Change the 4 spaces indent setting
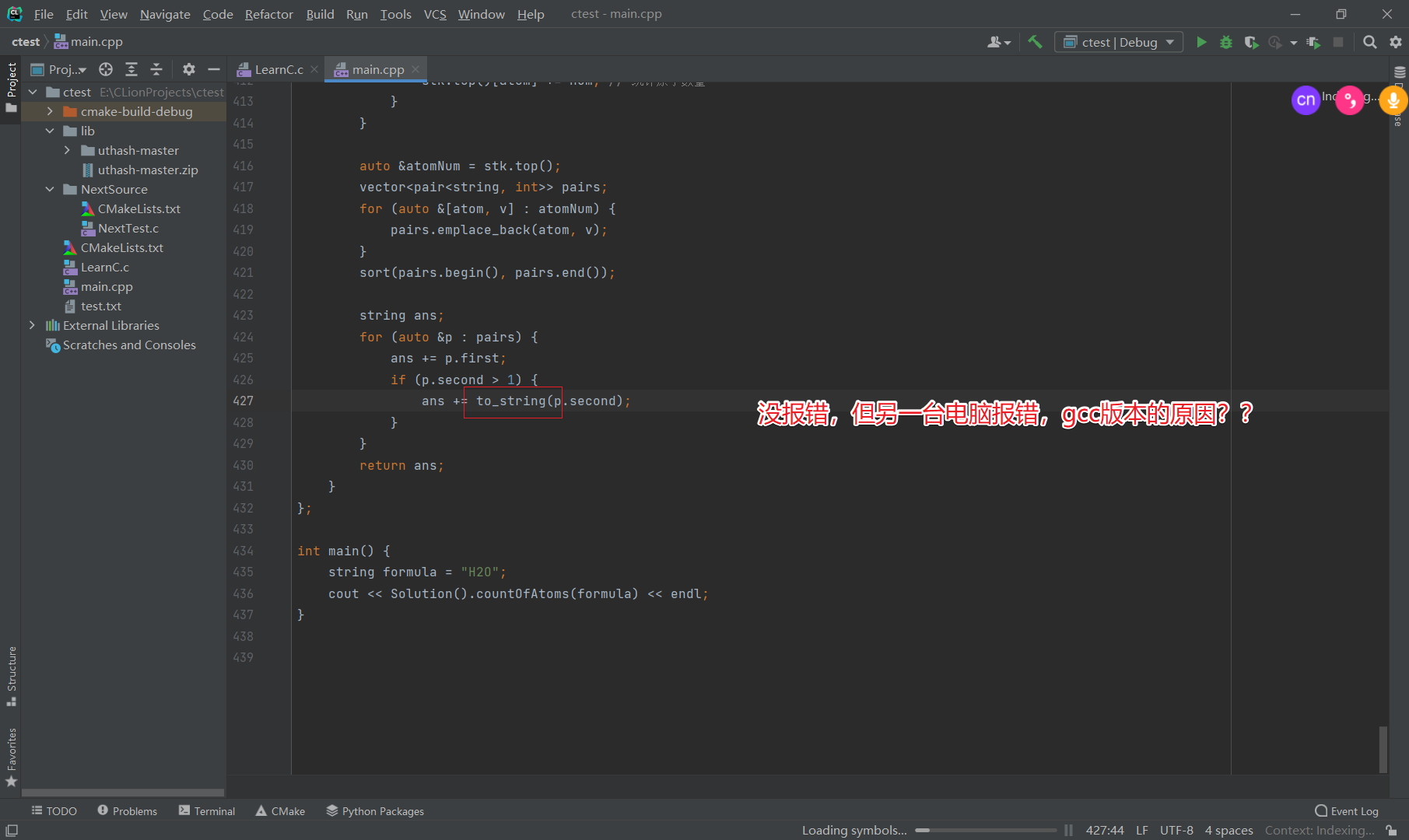Screen dimensions: 1409x840 pos(1228,830)
